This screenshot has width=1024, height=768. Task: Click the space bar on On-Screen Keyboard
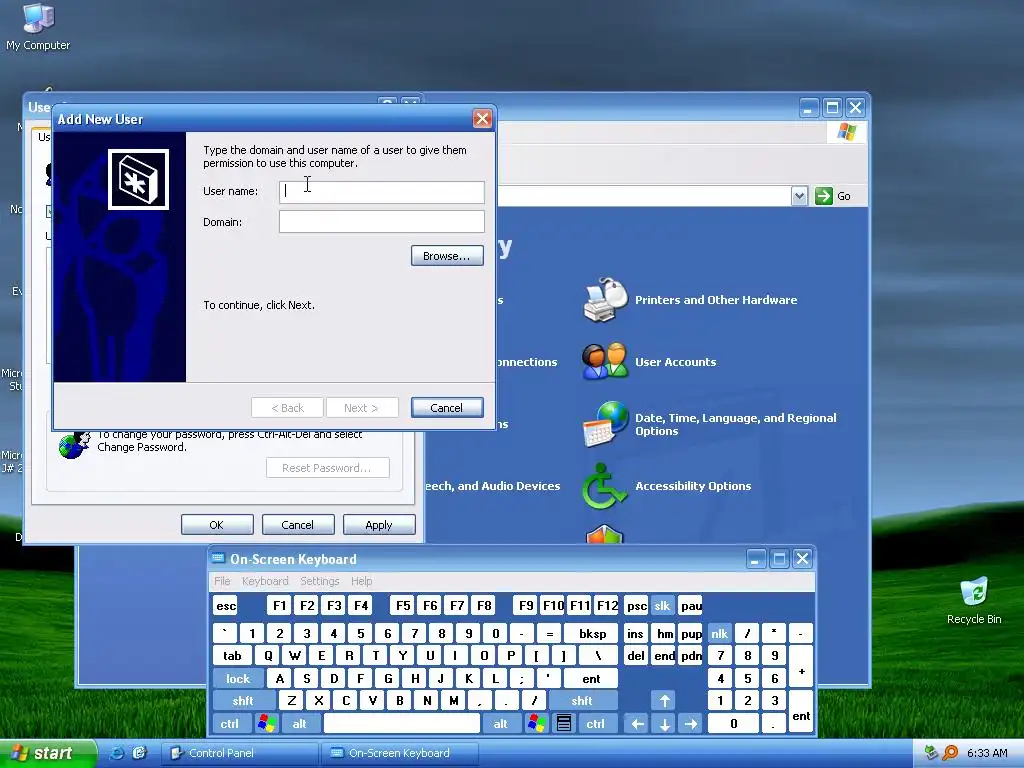[402, 724]
